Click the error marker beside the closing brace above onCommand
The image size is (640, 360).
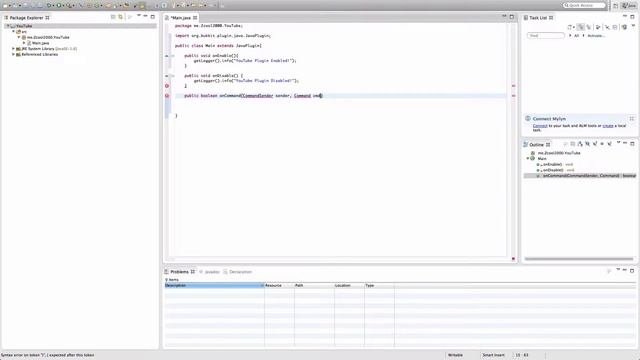click(167, 86)
